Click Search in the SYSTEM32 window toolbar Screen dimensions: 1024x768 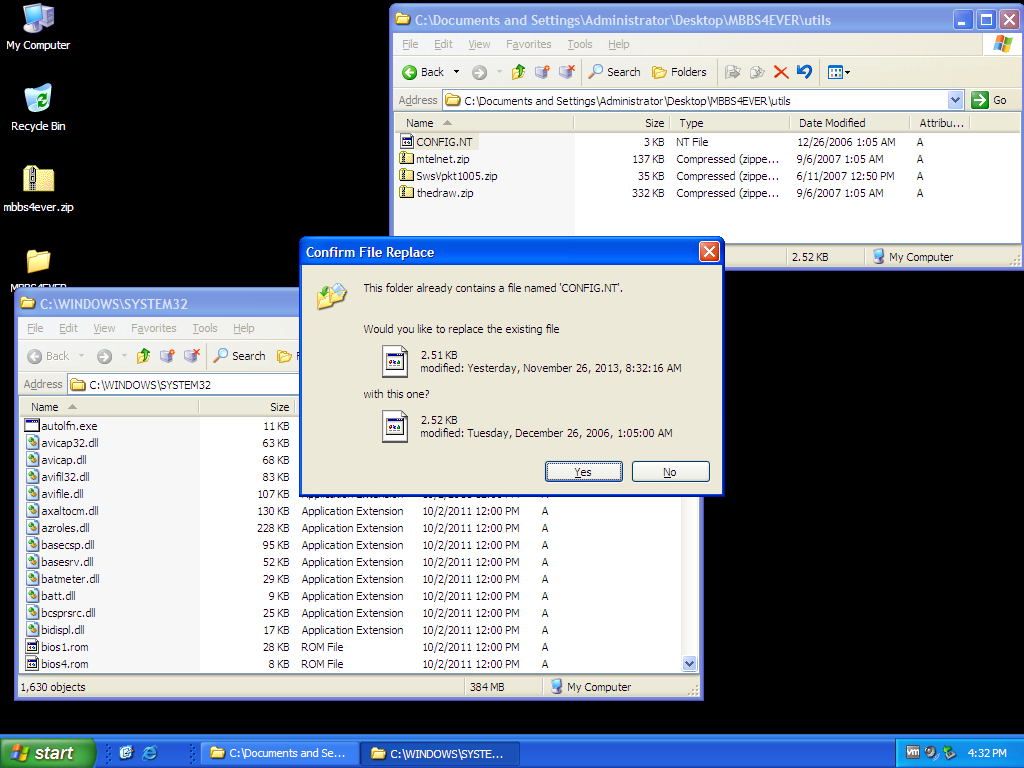point(239,356)
